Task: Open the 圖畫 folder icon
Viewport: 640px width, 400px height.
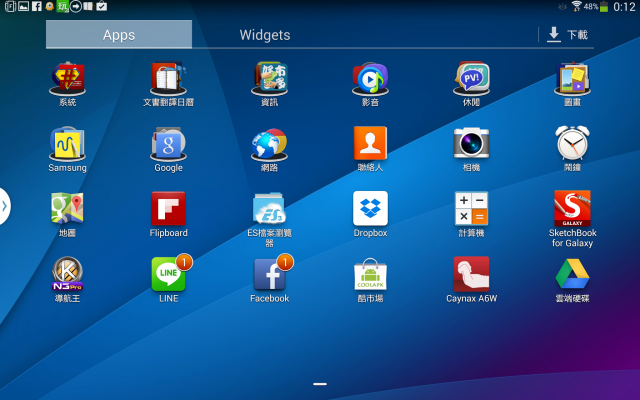Action: tap(572, 79)
